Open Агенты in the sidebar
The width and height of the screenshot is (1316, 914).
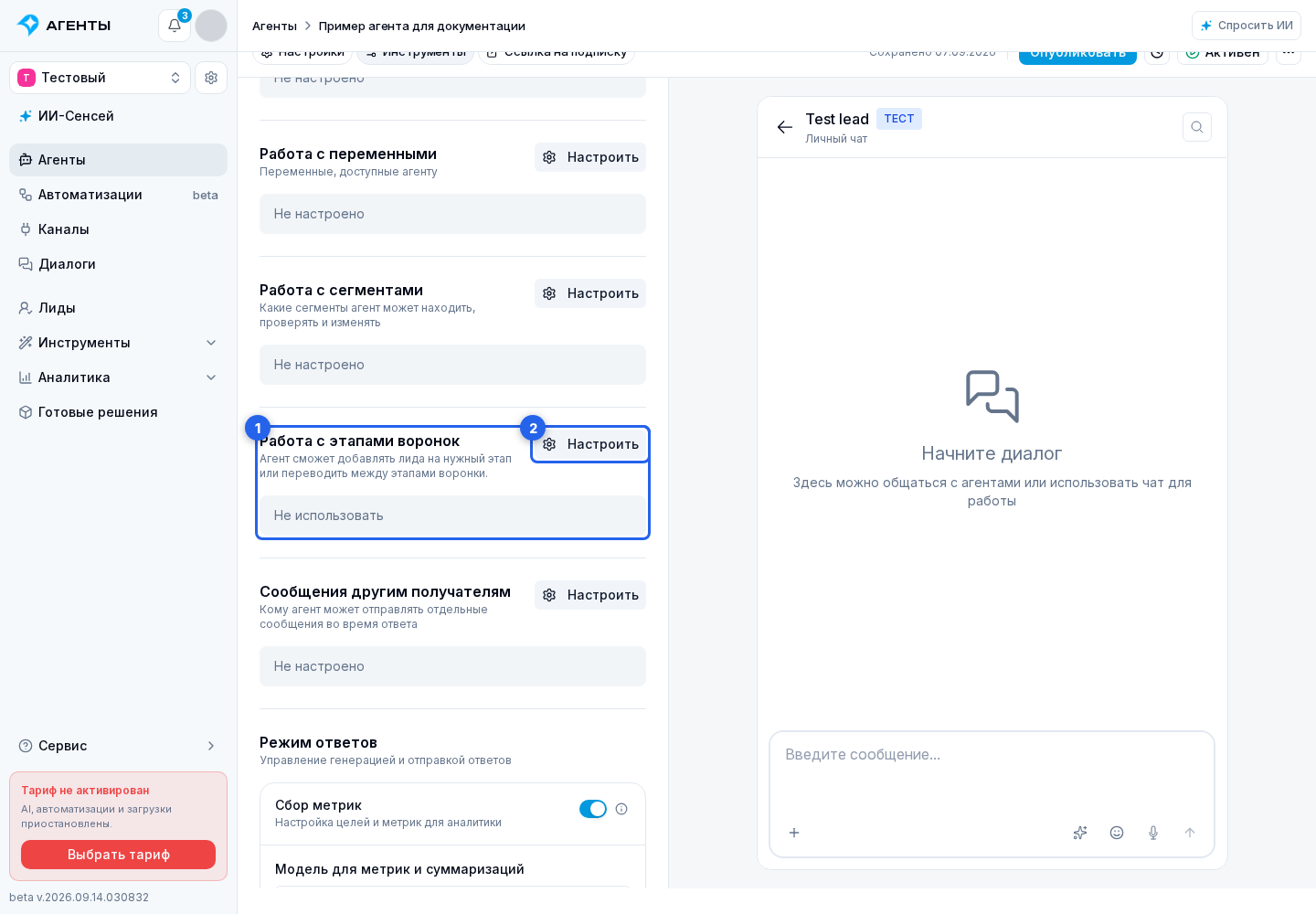pyautogui.click(x=118, y=160)
